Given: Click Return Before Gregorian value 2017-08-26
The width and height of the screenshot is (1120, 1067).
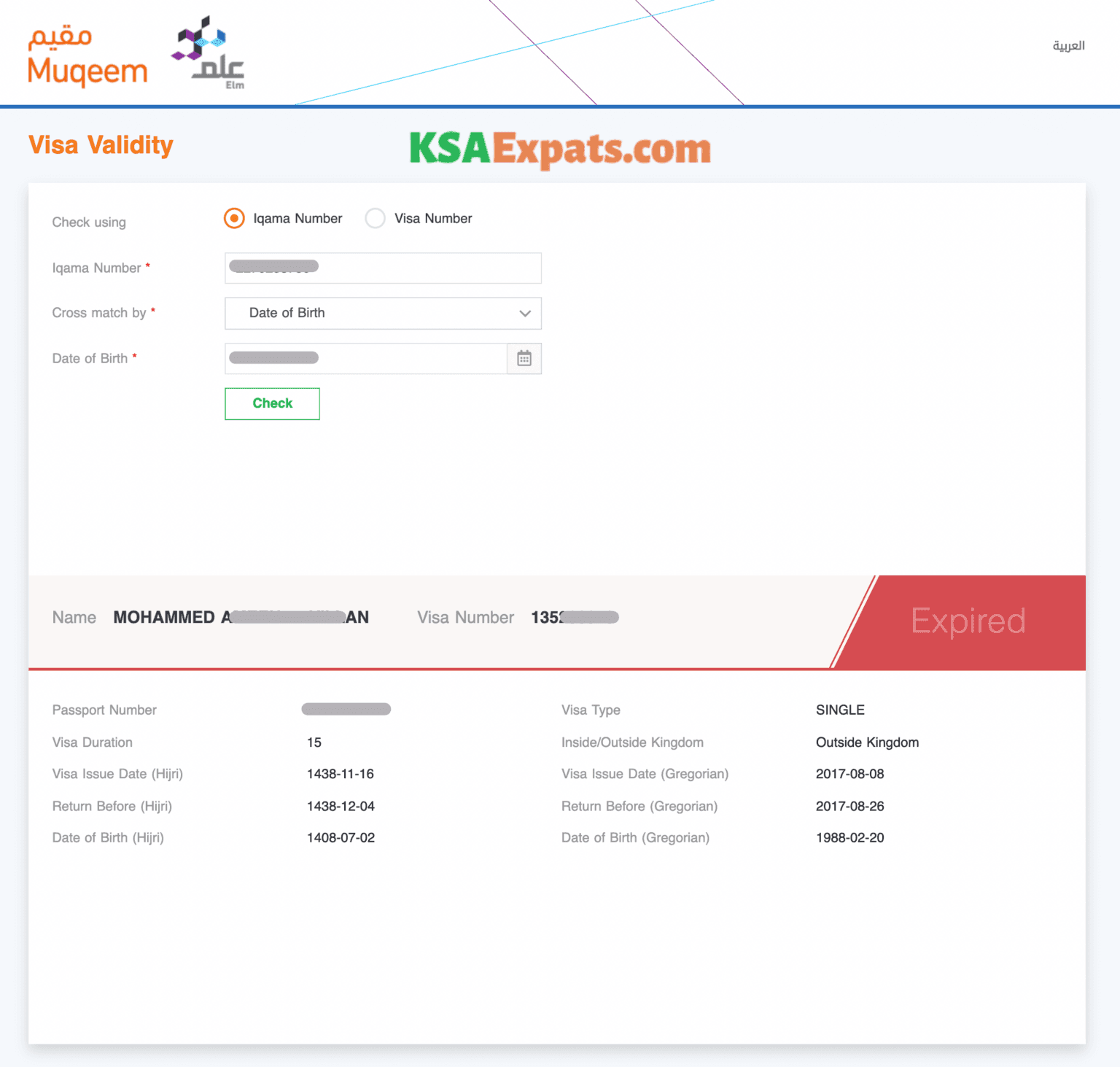Looking at the screenshot, I should (849, 806).
